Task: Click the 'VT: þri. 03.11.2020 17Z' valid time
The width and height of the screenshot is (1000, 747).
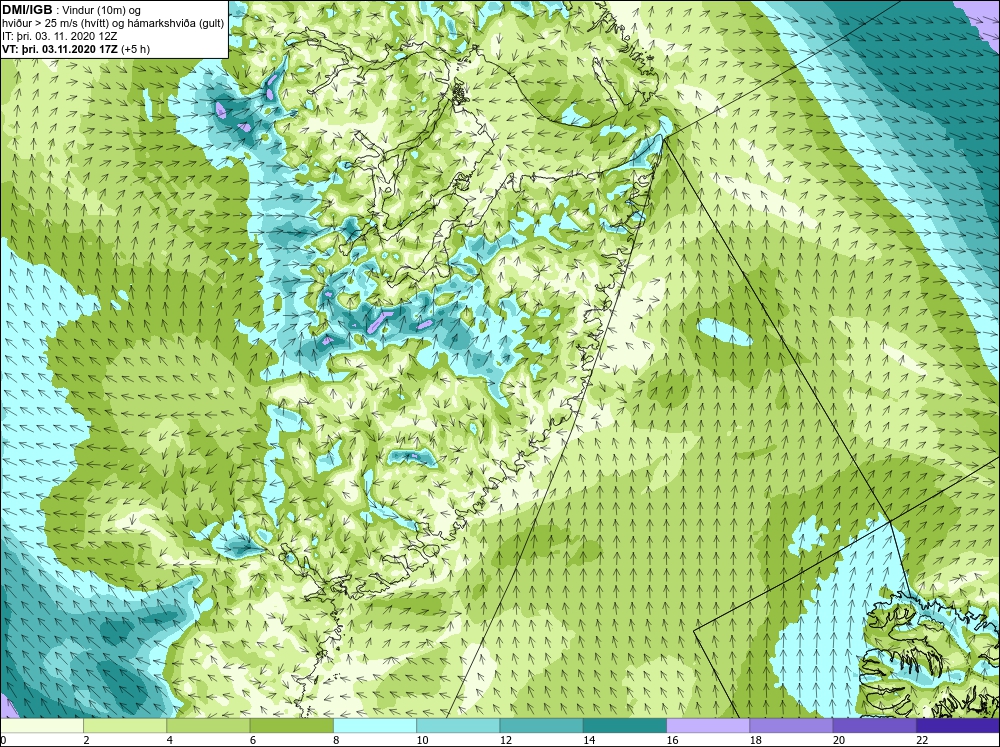Action: click(59, 49)
